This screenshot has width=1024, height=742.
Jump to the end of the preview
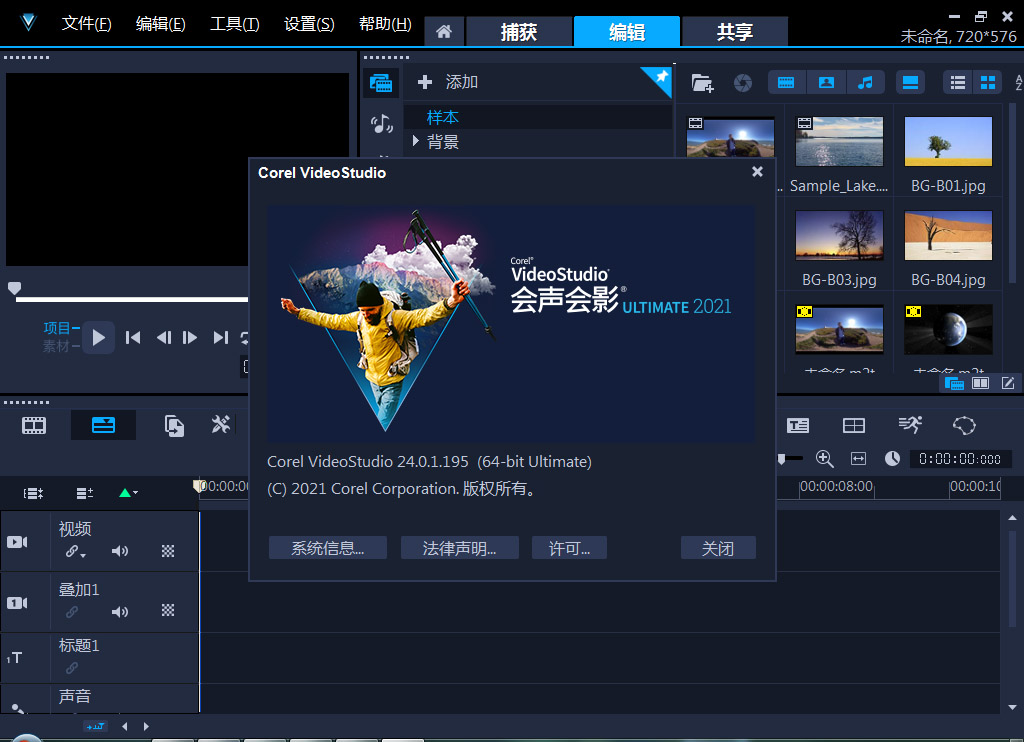[221, 337]
